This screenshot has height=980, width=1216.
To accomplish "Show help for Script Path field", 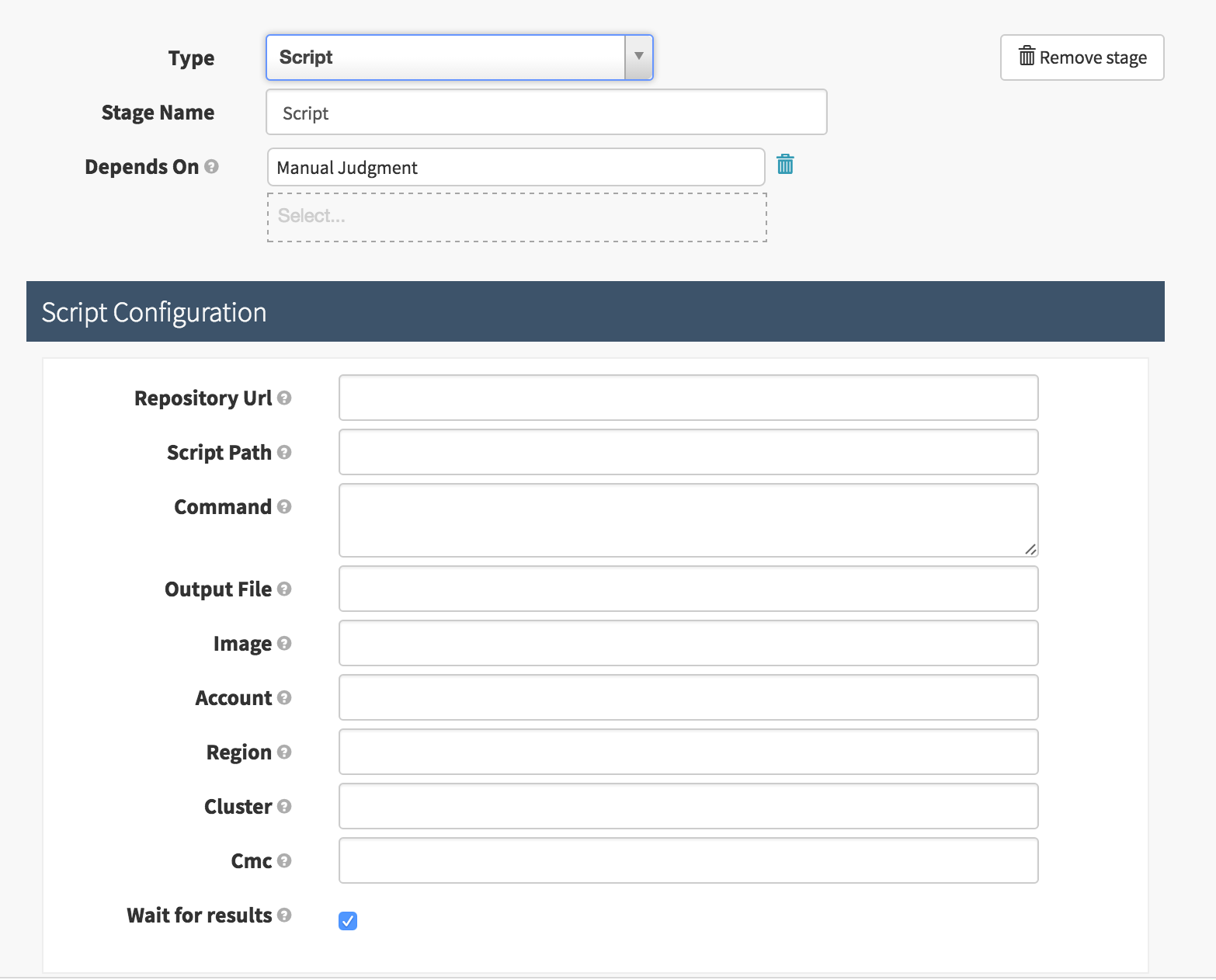I will [284, 453].
